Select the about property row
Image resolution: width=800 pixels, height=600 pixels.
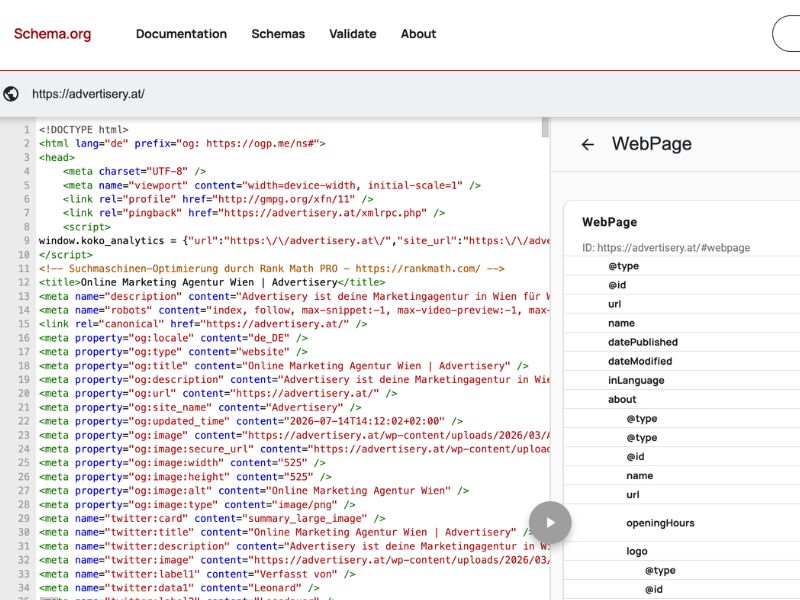click(x=682, y=399)
